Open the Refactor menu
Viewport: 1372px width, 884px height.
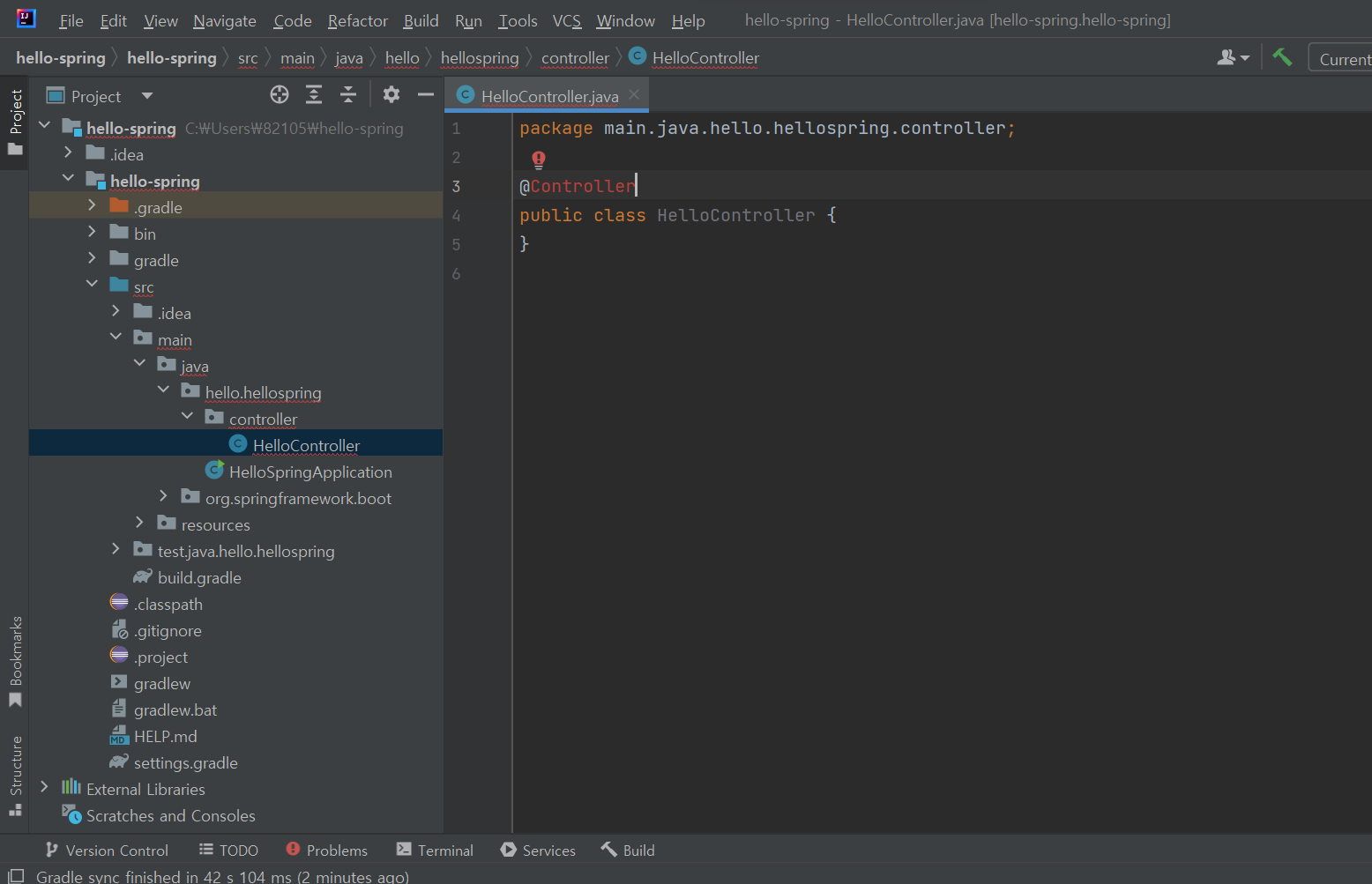tap(358, 20)
